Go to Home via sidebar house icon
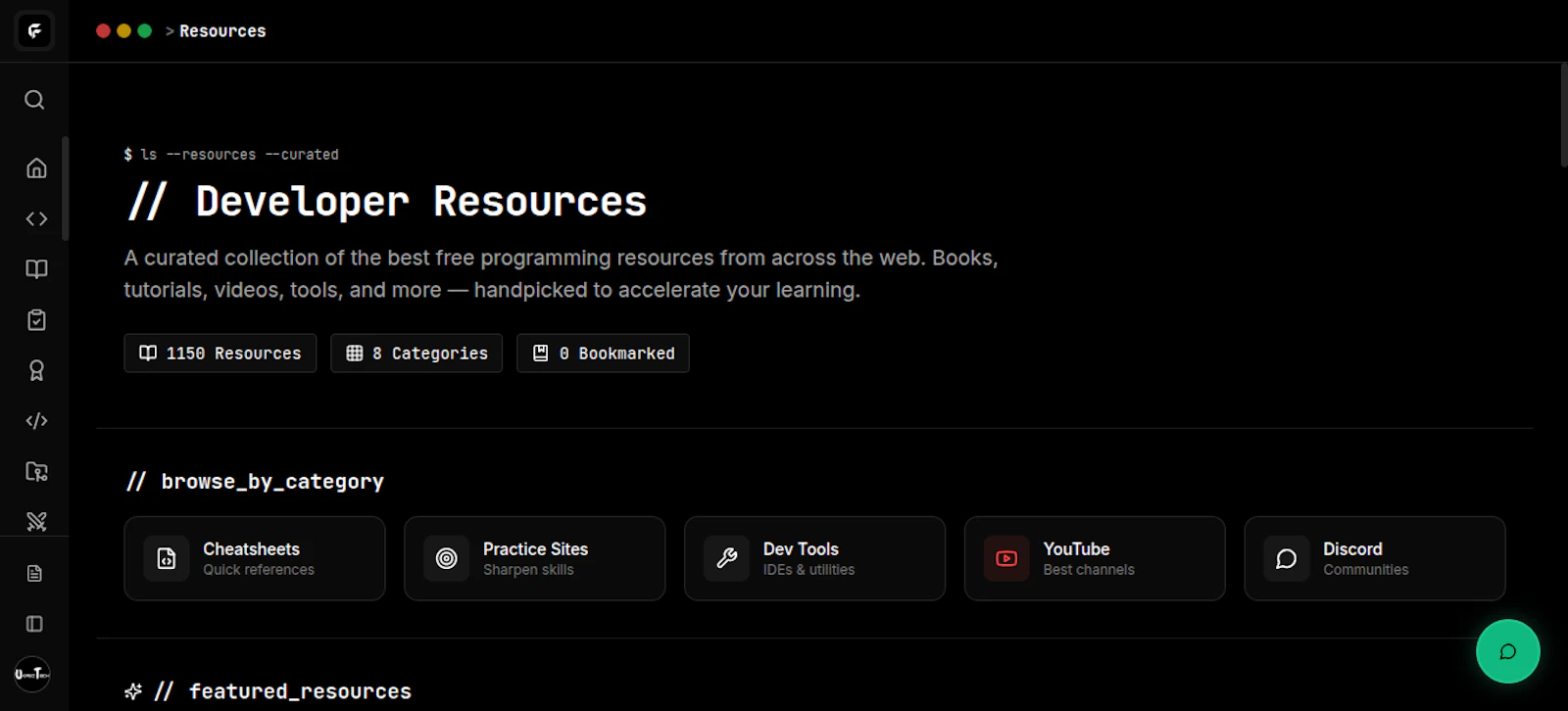This screenshot has height=711, width=1568. pos(36,168)
